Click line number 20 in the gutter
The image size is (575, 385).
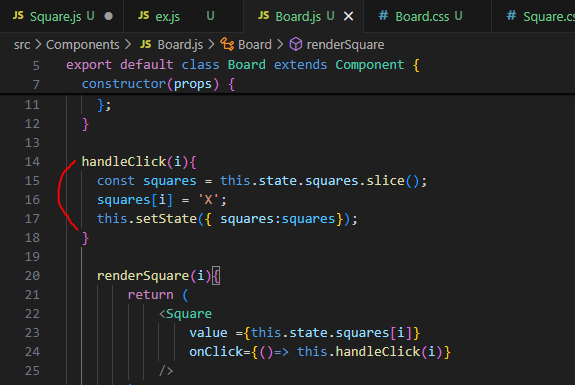32,276
